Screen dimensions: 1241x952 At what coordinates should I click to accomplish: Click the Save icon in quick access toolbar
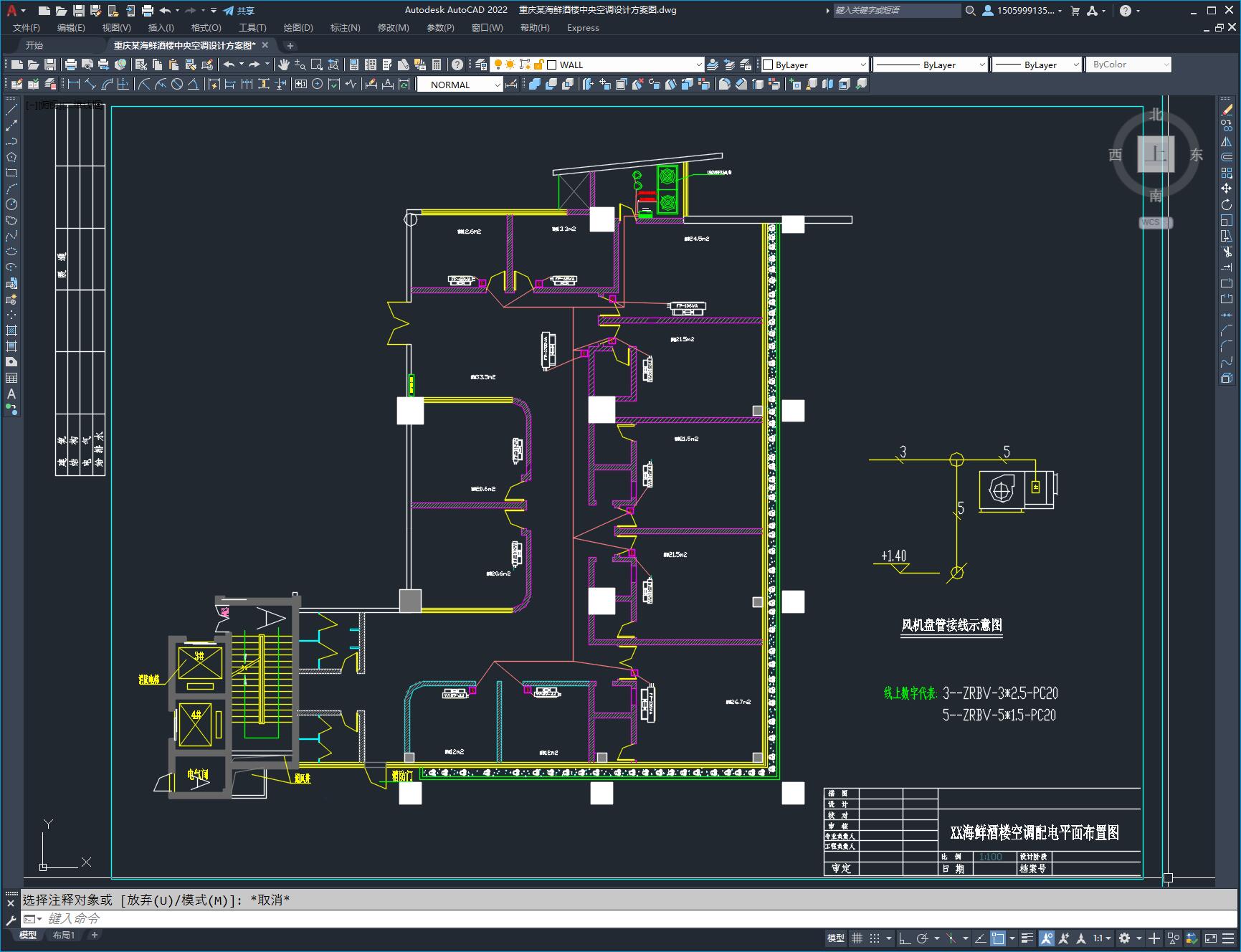[x=79, y=10]
